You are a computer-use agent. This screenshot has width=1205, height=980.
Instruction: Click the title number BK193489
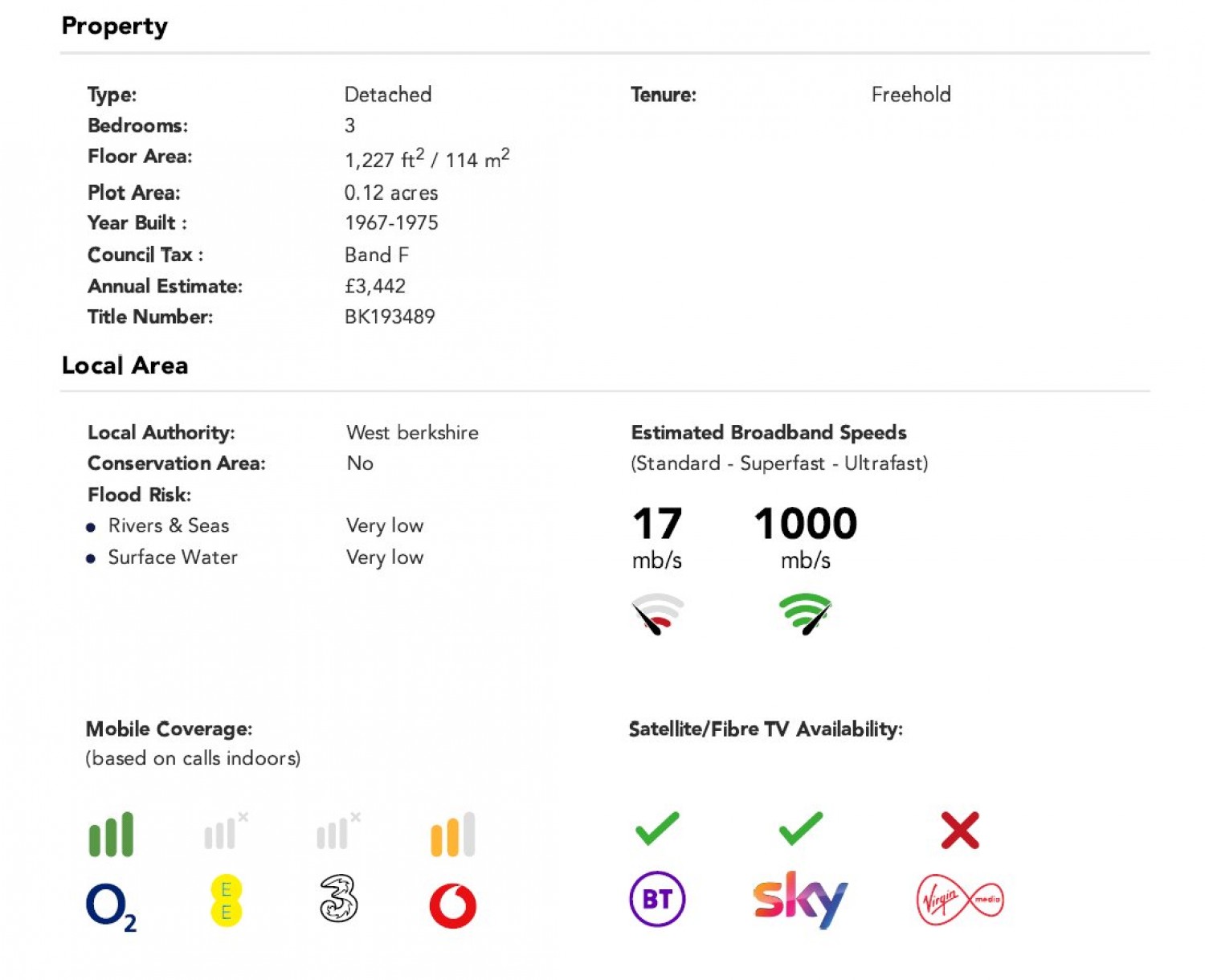[x=390, y=316]
